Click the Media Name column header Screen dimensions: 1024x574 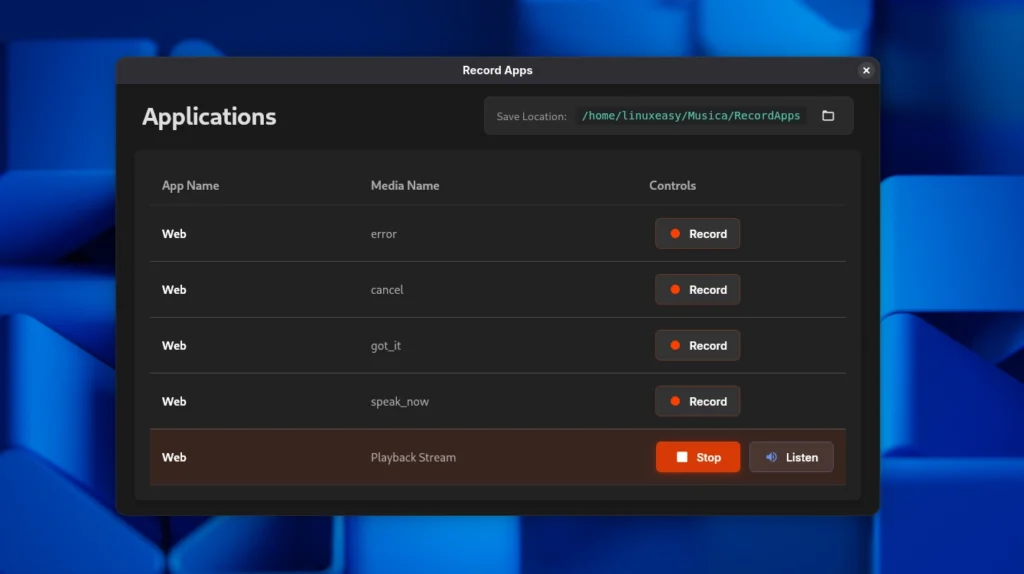pyautogui.click(x=404, y=185)
